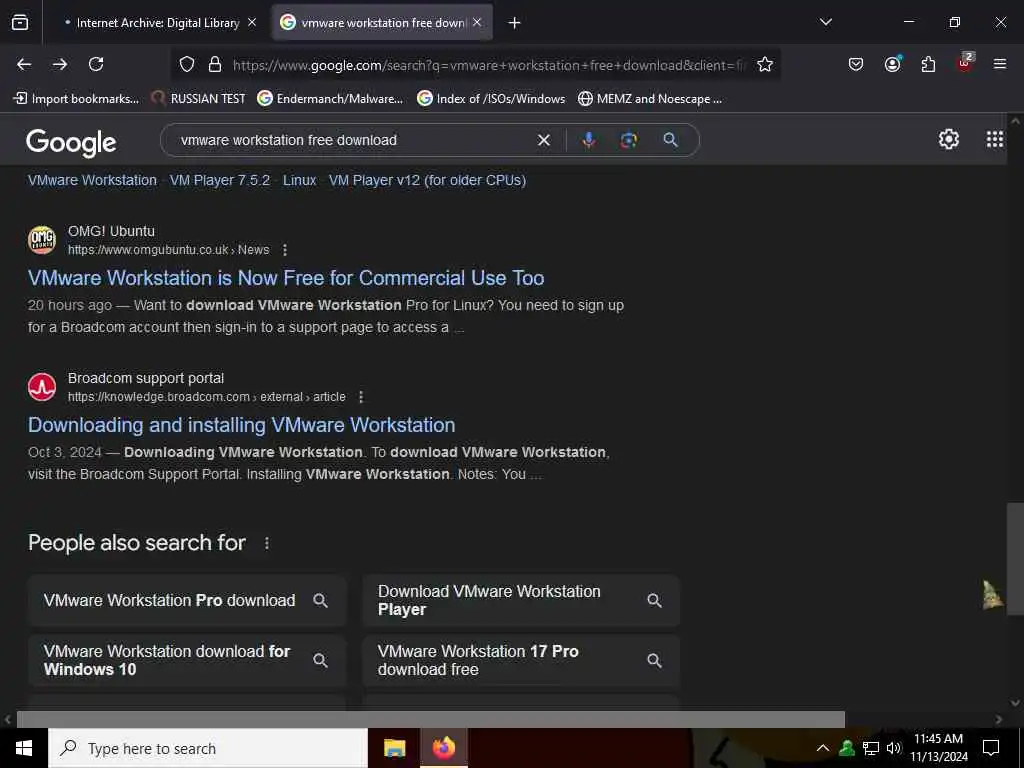
Task: Go back to the previous page
Action: 24,64
